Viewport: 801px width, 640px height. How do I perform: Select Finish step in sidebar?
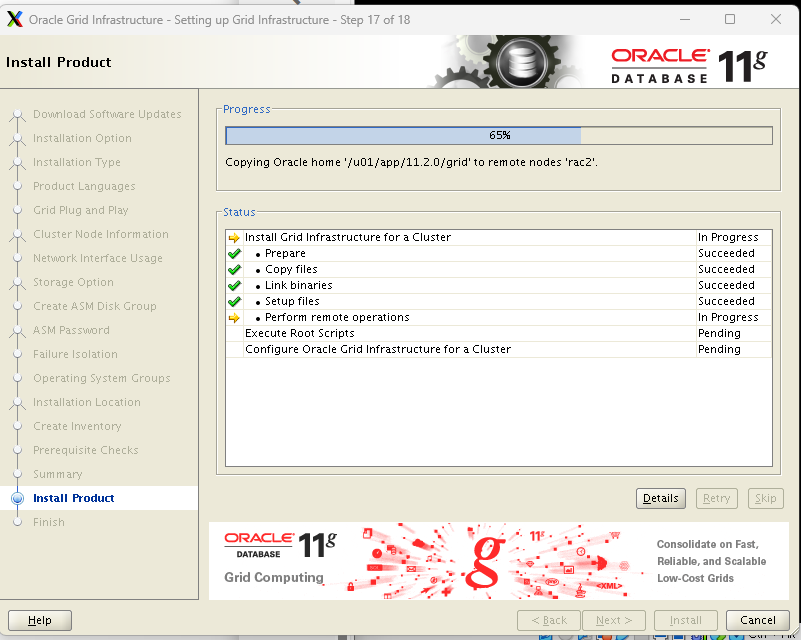pyautogui.click(x=49, y=522)
